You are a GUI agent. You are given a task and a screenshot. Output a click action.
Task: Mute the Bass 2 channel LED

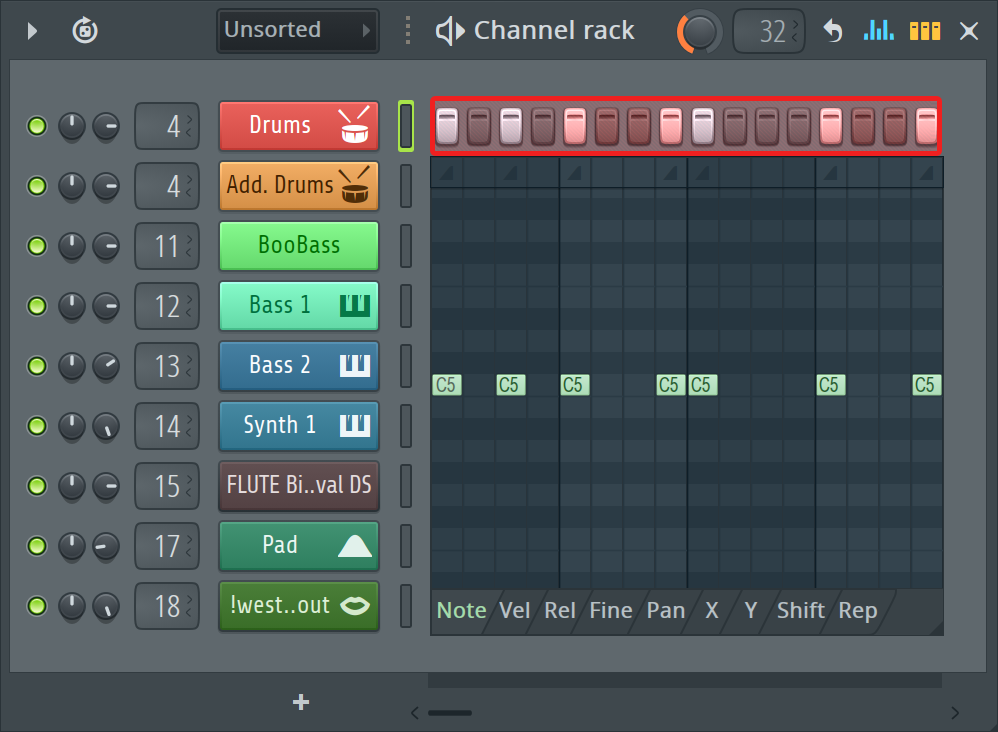coord(37,366)
